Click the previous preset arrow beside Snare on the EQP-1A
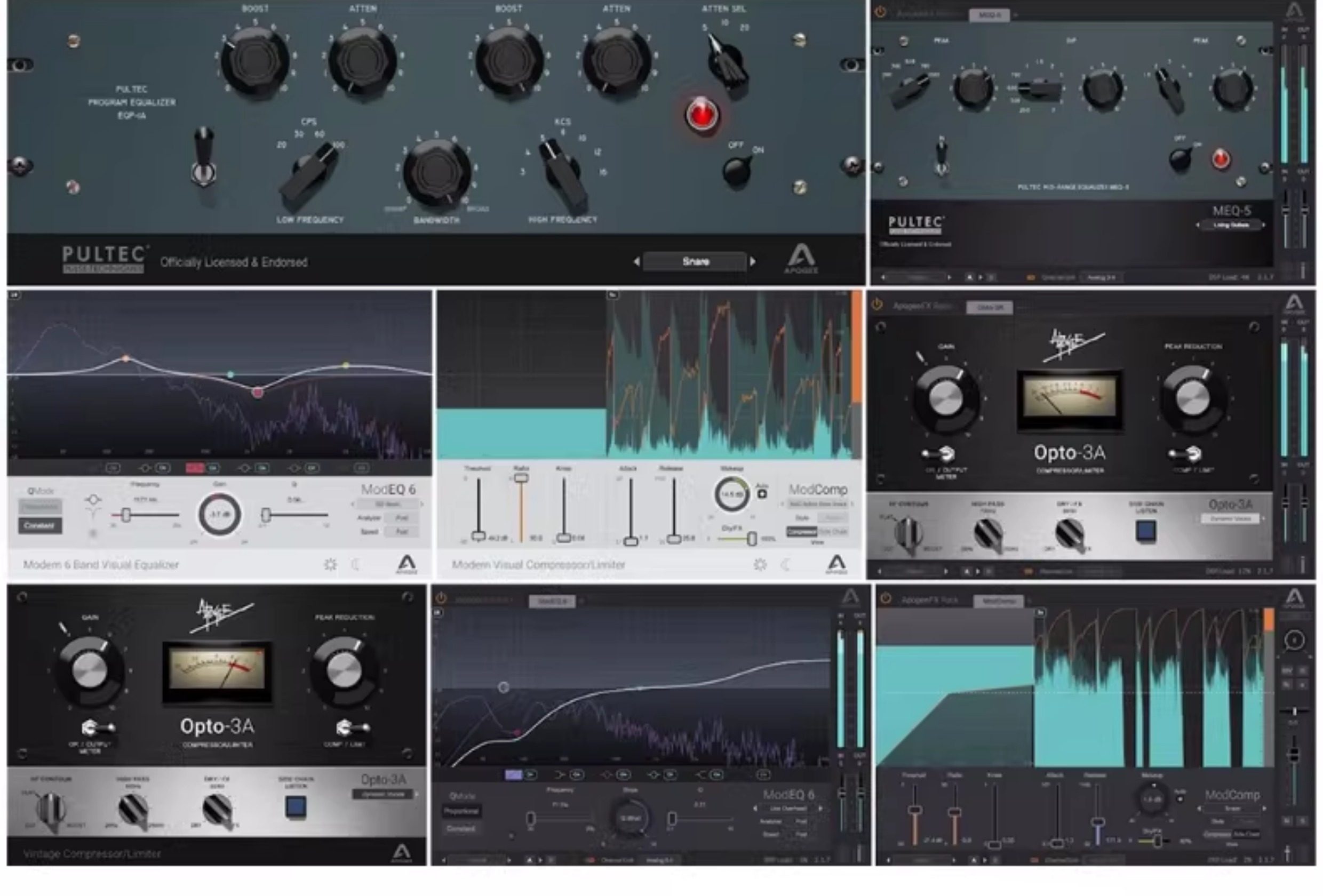The image size is (1323, 896). click(x=636, y=261)
